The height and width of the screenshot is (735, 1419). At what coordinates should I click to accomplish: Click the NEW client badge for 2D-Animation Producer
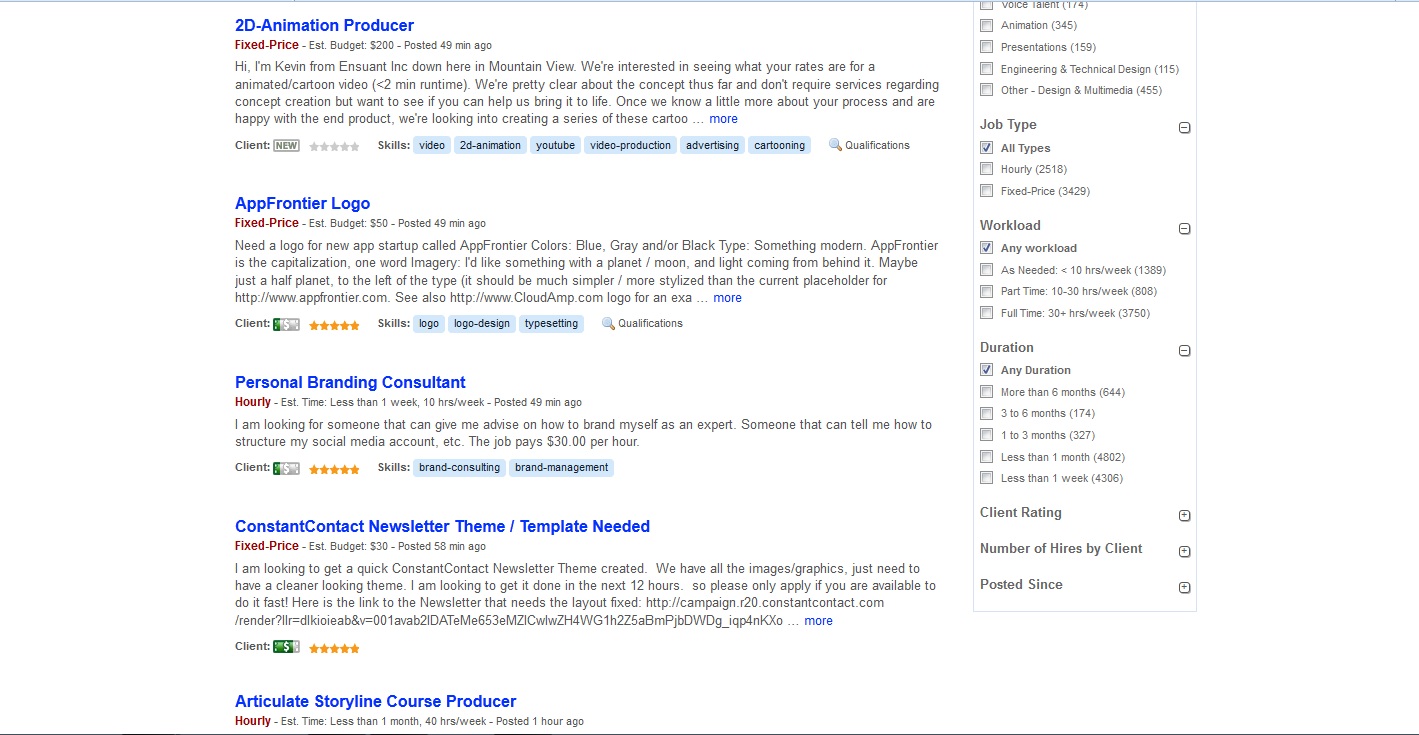click(286, 146)
